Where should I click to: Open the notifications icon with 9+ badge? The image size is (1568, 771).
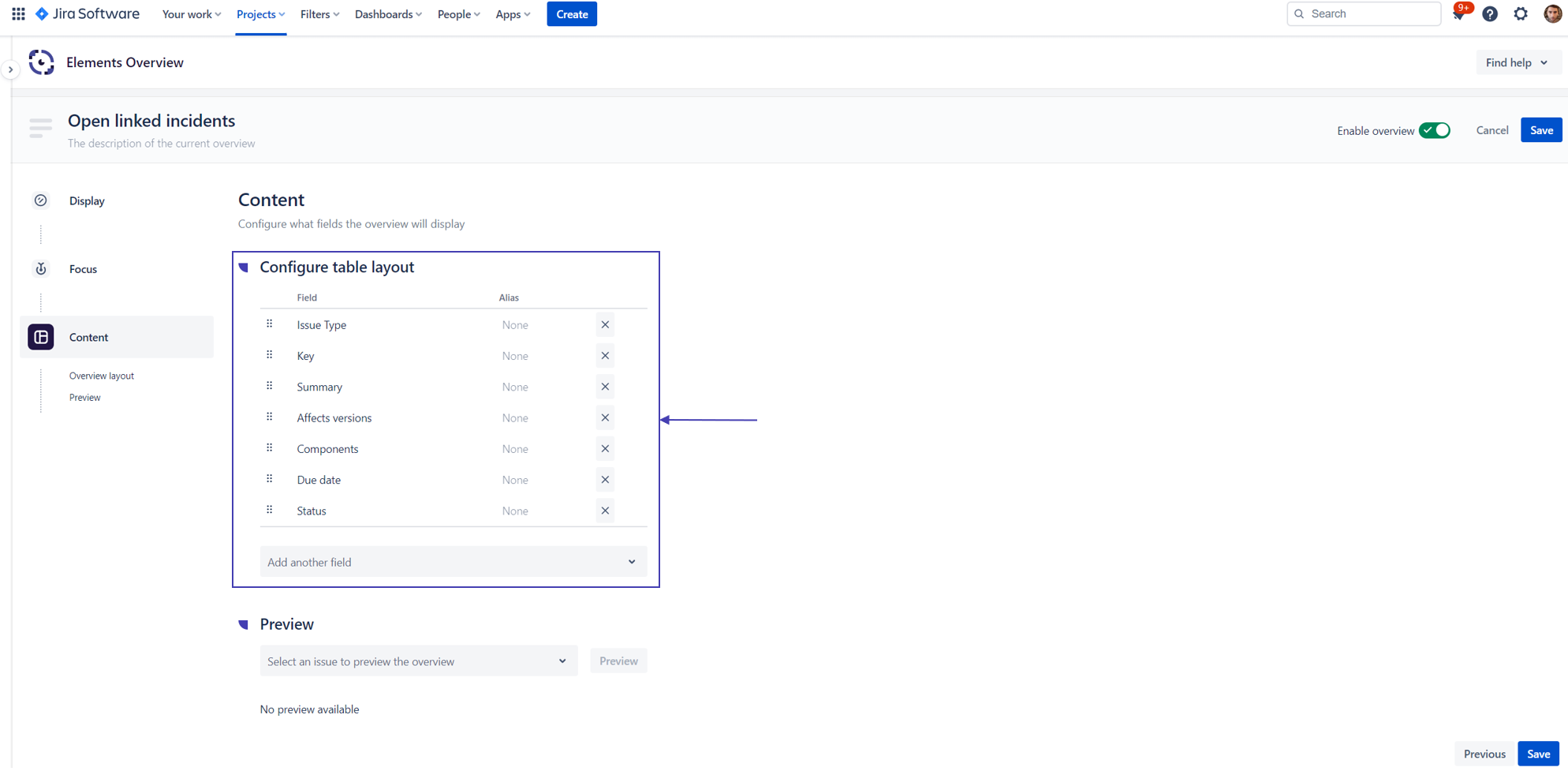1458,14
